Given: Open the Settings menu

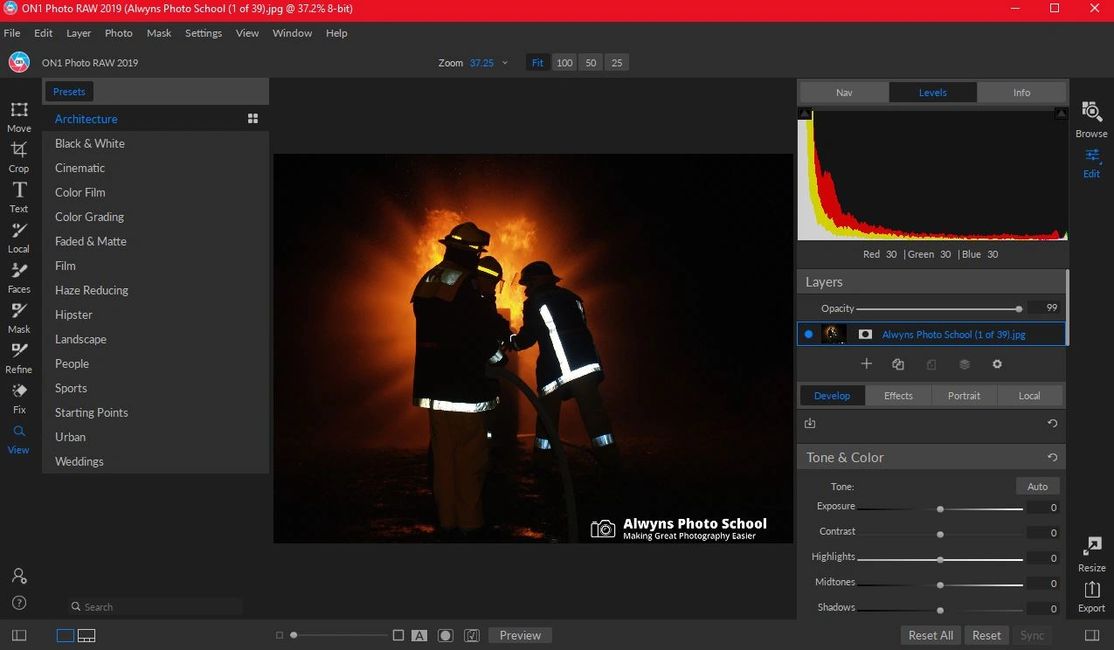Looking at the screenshot, I should (203, 33).
